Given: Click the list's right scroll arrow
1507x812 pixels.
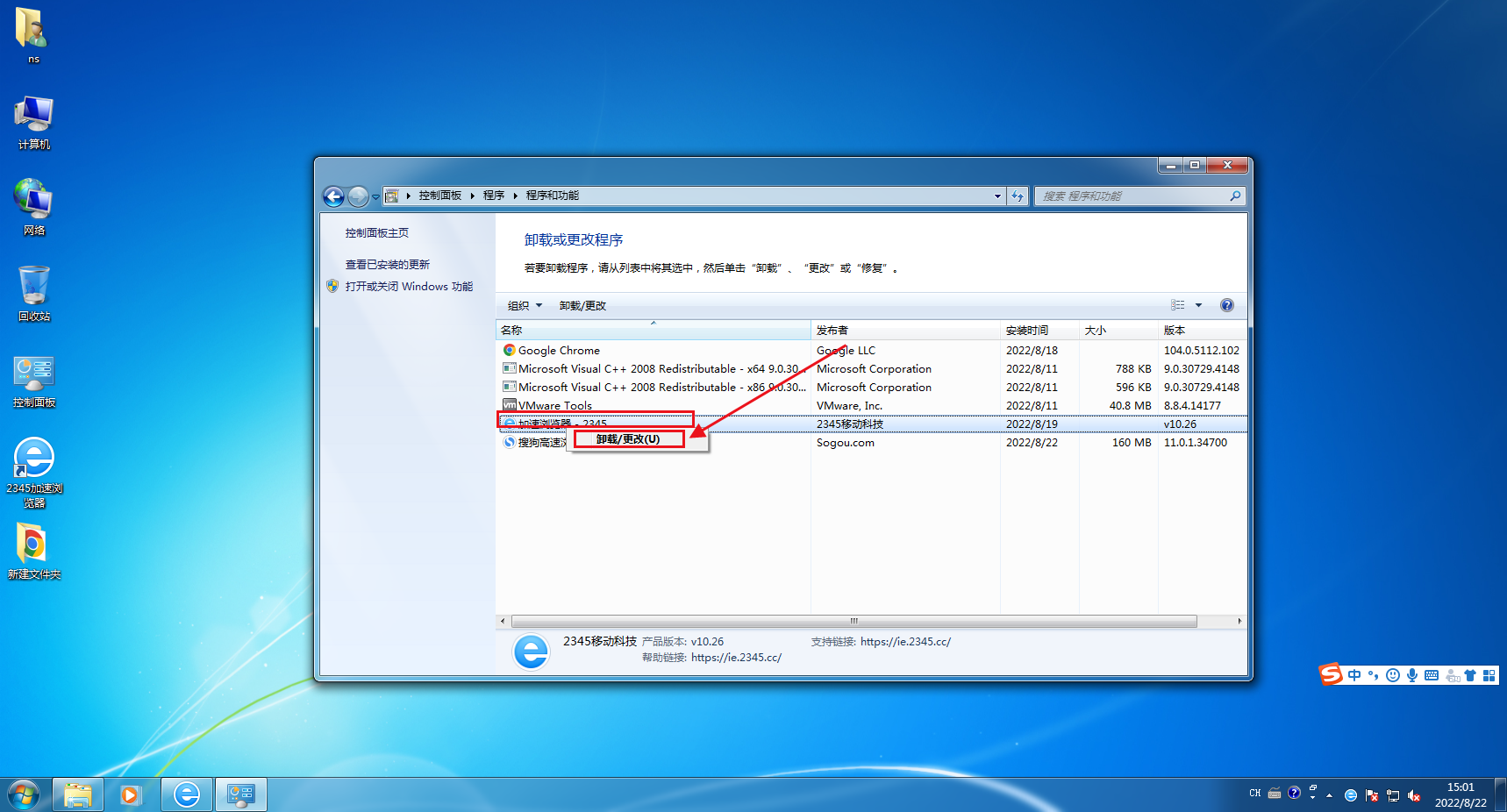Looking at the screenshot, I should point(1239,621).
